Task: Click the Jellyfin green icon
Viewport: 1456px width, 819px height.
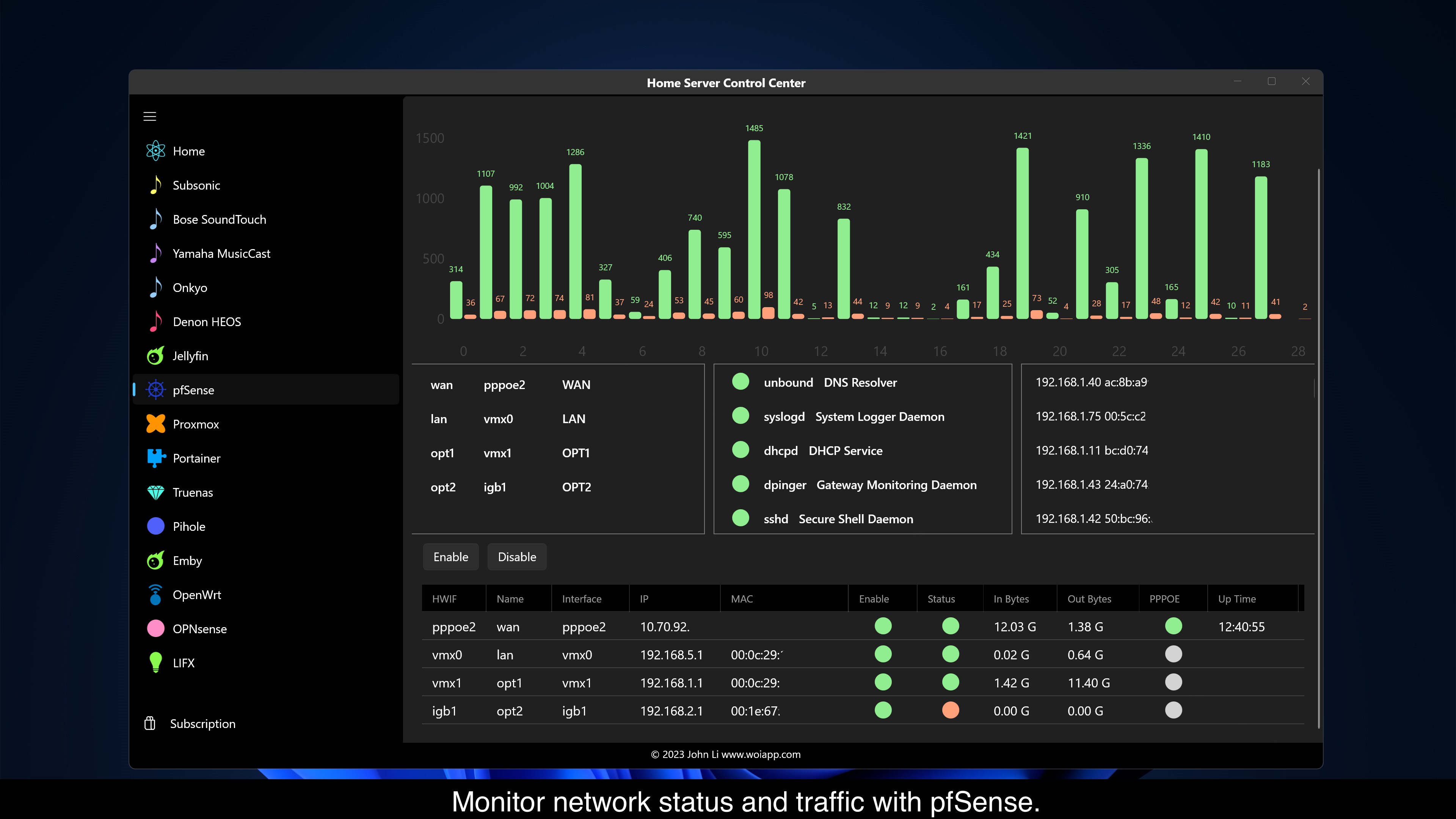Action: [x=155, y=356]
